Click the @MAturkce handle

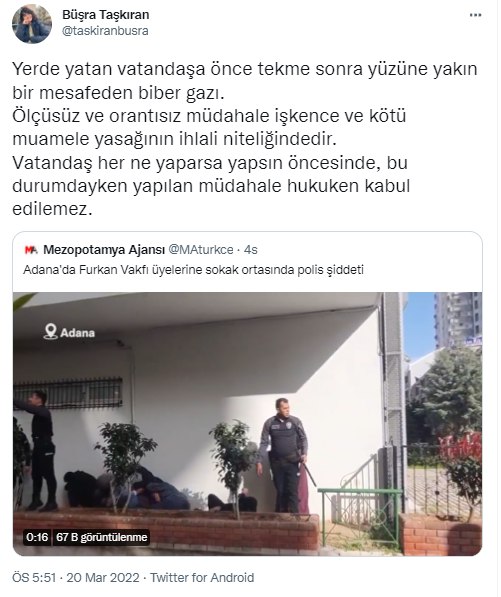[201, 250]
